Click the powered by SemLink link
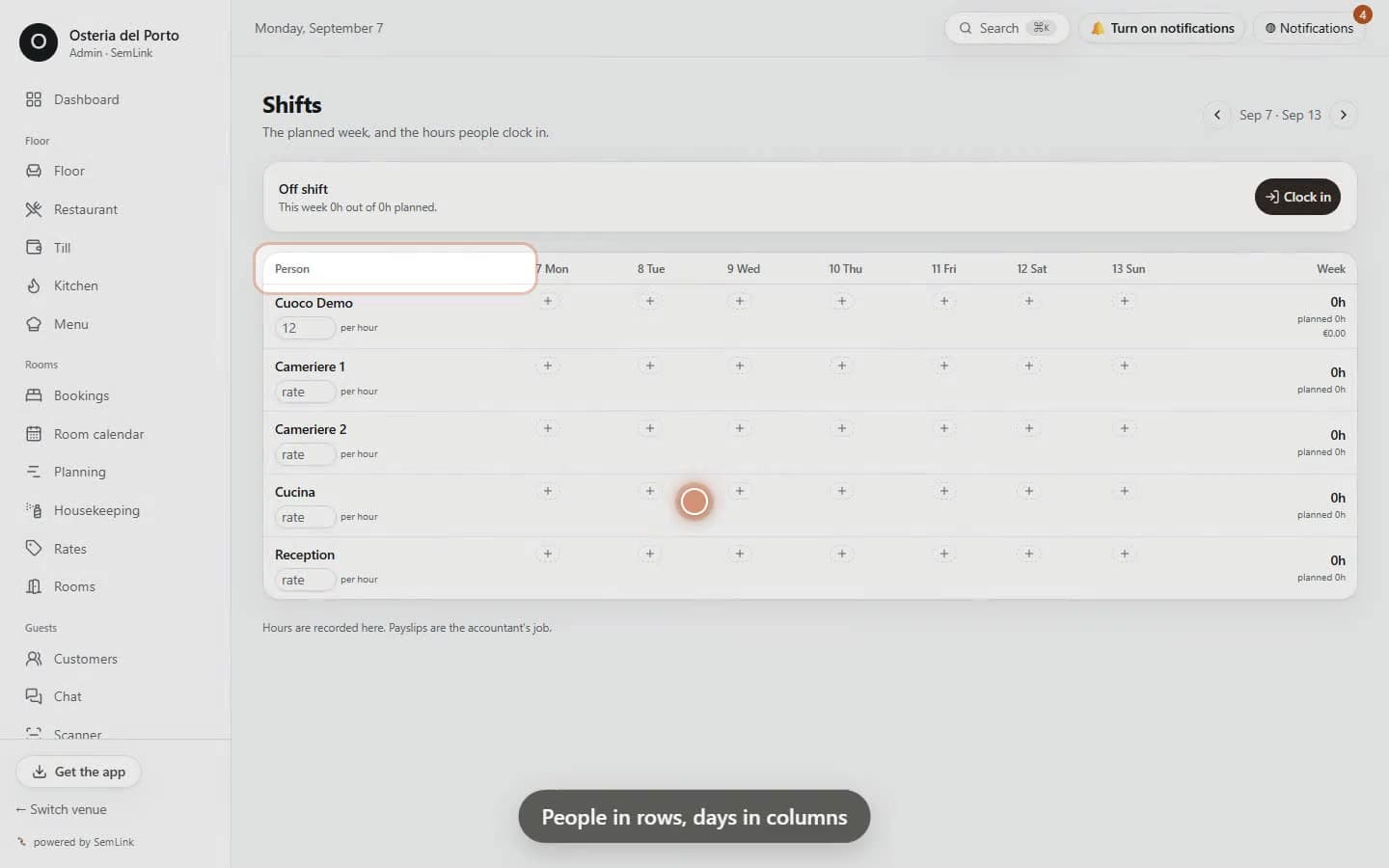The width and height of the screenshot is (1389, 868). point(76,842)
